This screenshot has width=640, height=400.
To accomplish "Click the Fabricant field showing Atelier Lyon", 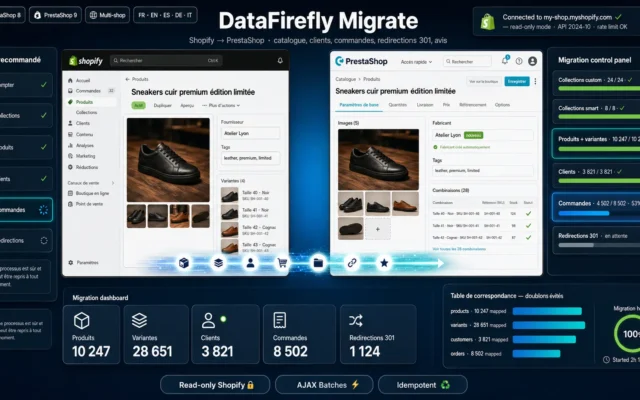I will point(483,135).
